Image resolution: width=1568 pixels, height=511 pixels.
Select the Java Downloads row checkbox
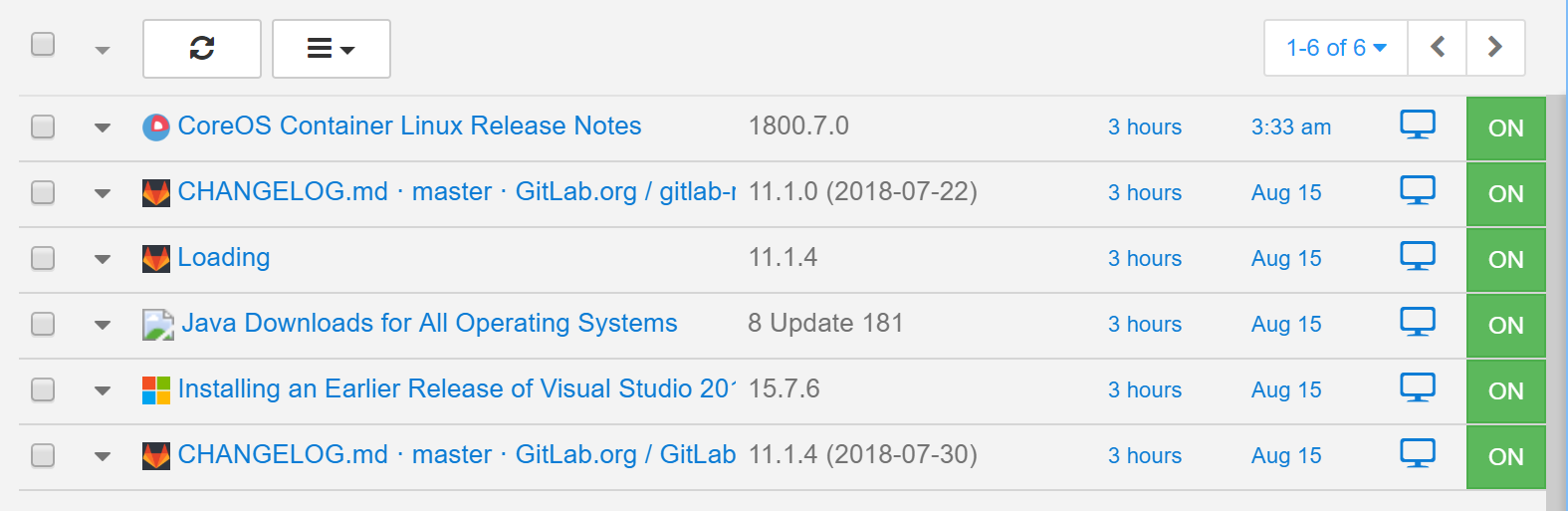(43, 324)
